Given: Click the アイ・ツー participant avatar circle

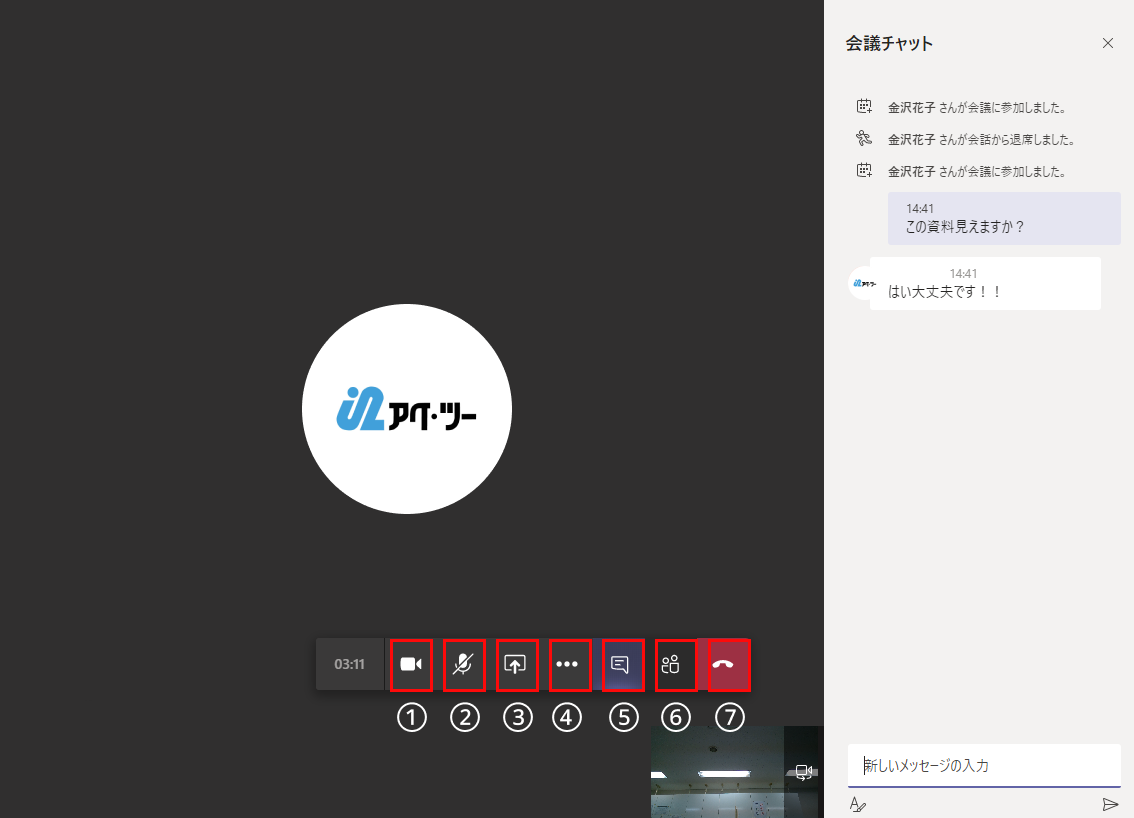Looking at the screenshot, I should point(406,409).
